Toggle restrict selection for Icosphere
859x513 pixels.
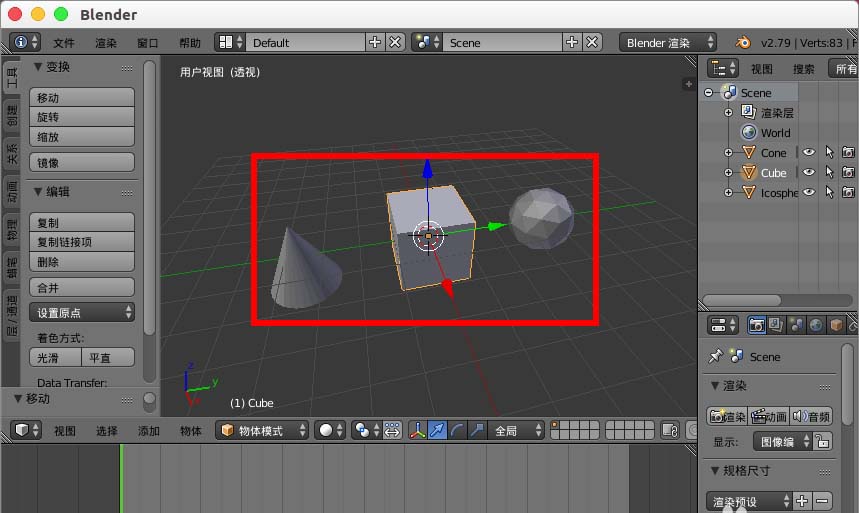pos(829,192)
